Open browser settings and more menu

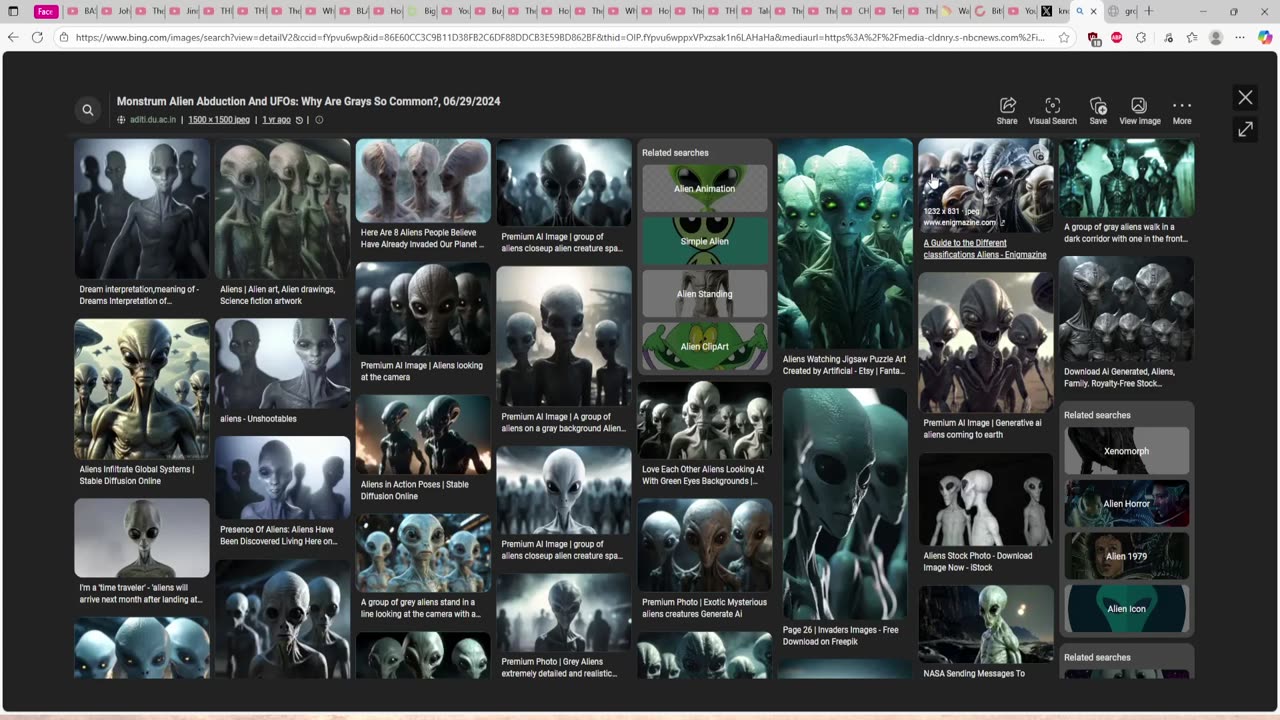(1241, 37)
